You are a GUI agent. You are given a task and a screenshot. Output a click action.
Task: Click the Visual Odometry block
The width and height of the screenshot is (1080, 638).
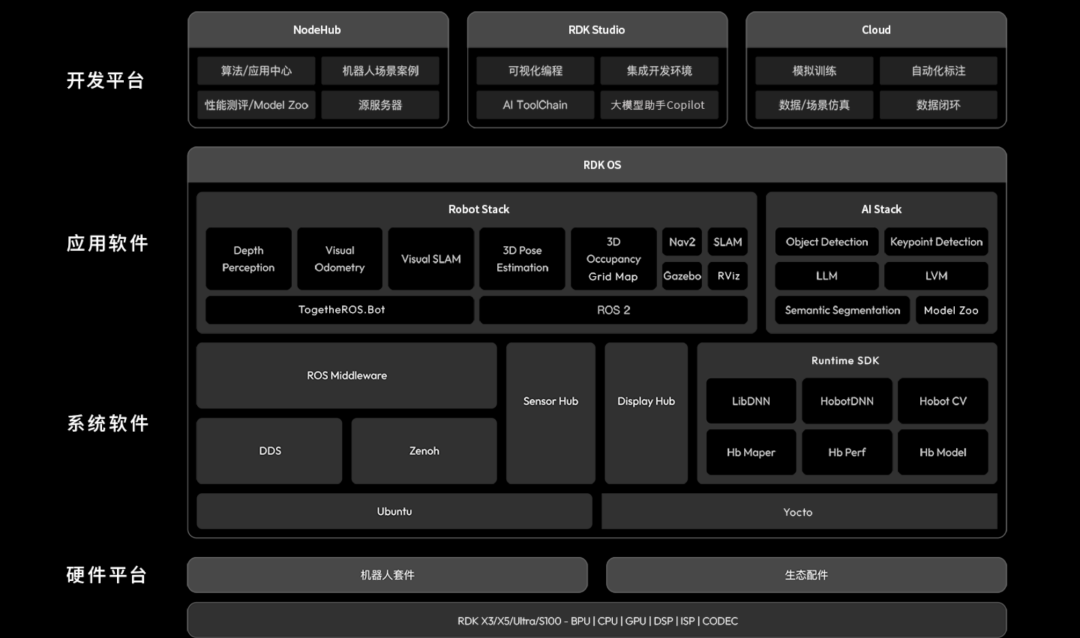click(340, 258)
